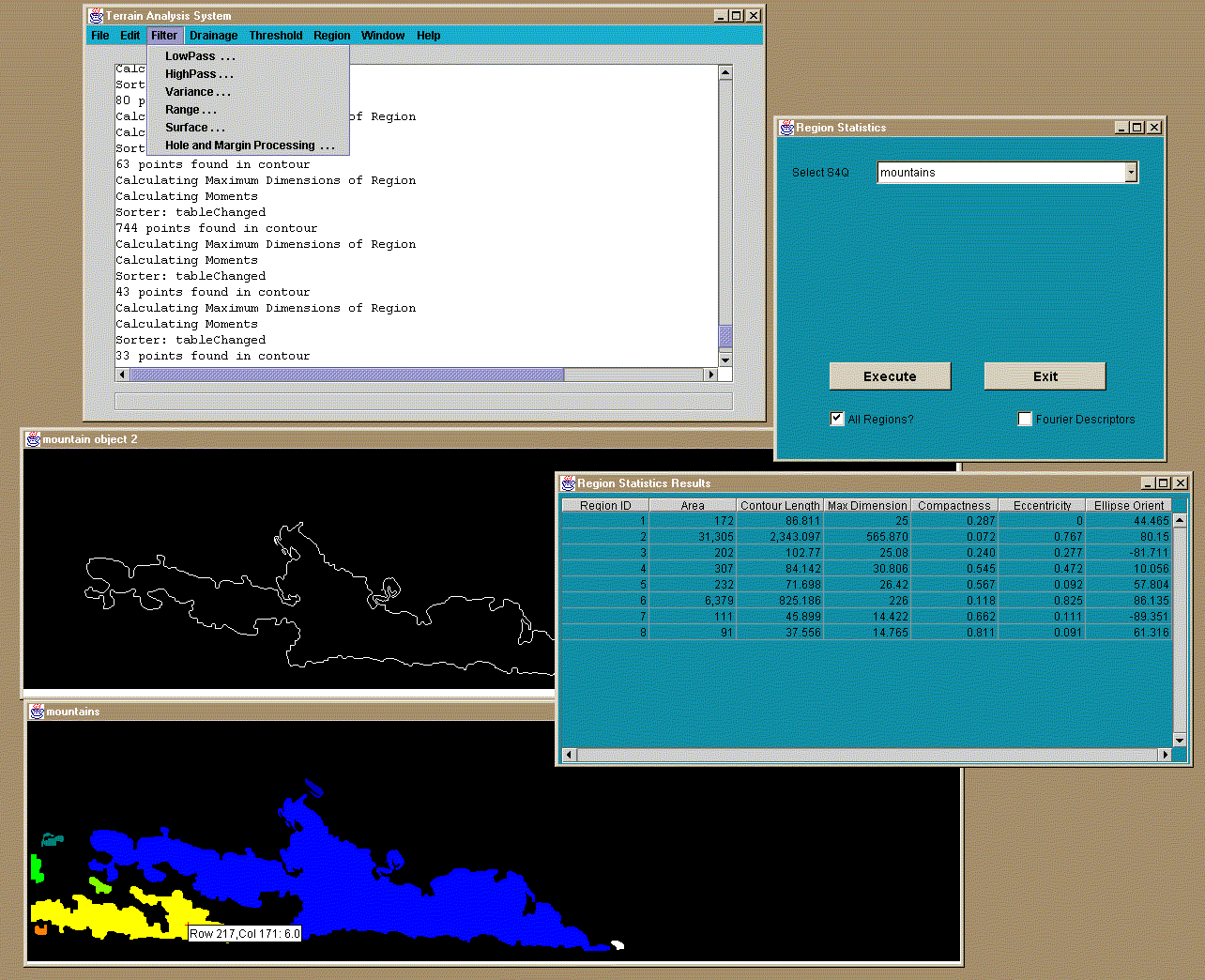Viewport: 1205px width, 980px height.
Task: Uncheck the All Regions? checkbox
Action: pos(837,419)
